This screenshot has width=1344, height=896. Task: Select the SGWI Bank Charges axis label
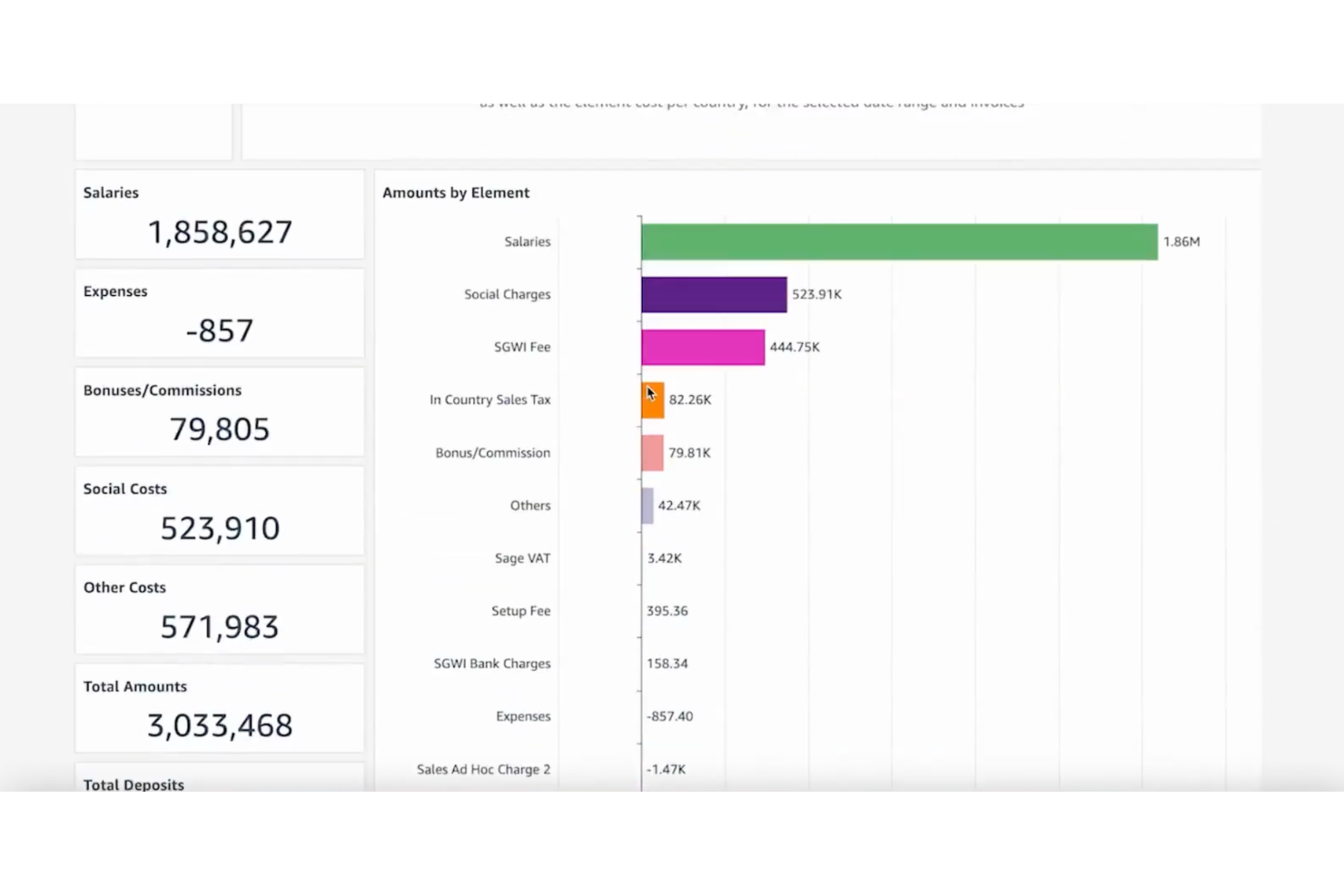pos(491,664)
